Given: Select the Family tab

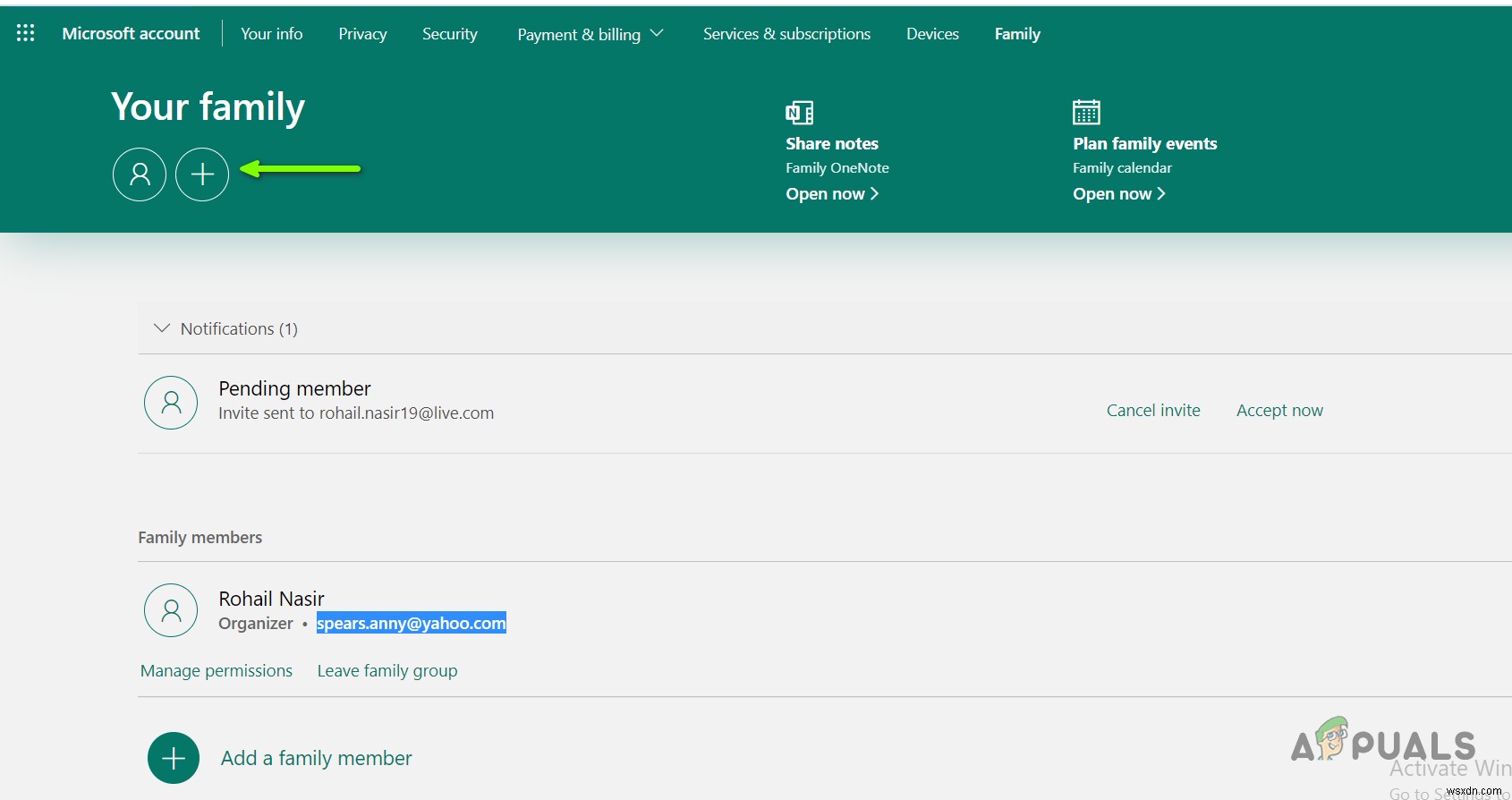Looking at the screenshot, I should pos(1017,34).
